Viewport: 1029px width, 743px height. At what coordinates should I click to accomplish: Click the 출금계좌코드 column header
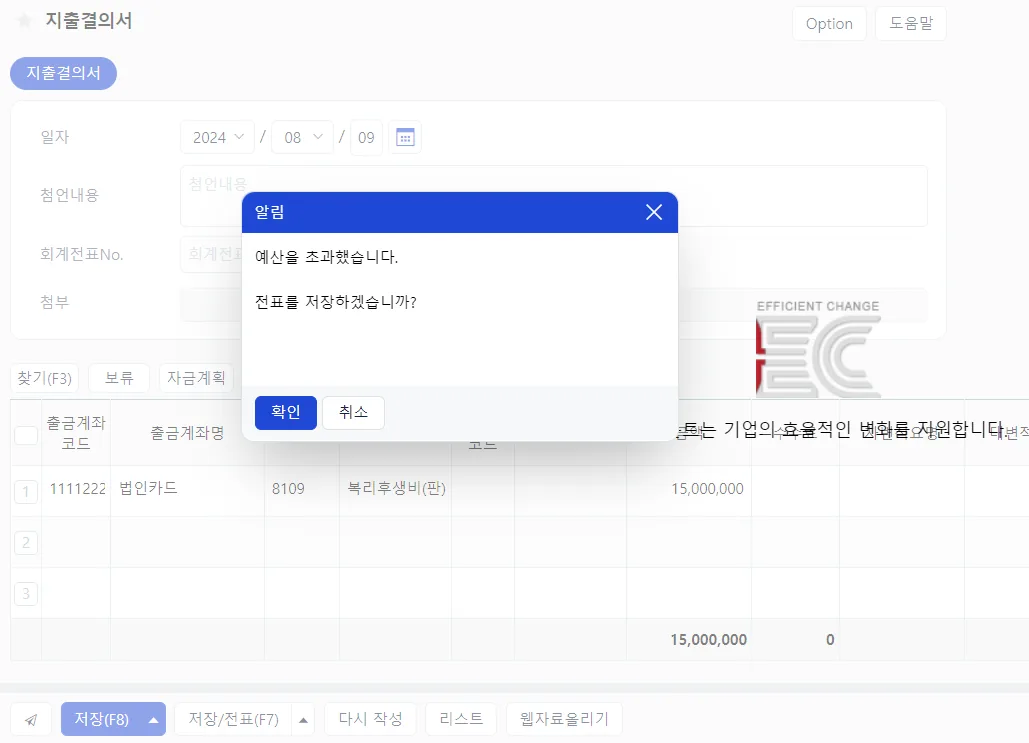coord(76,433)
